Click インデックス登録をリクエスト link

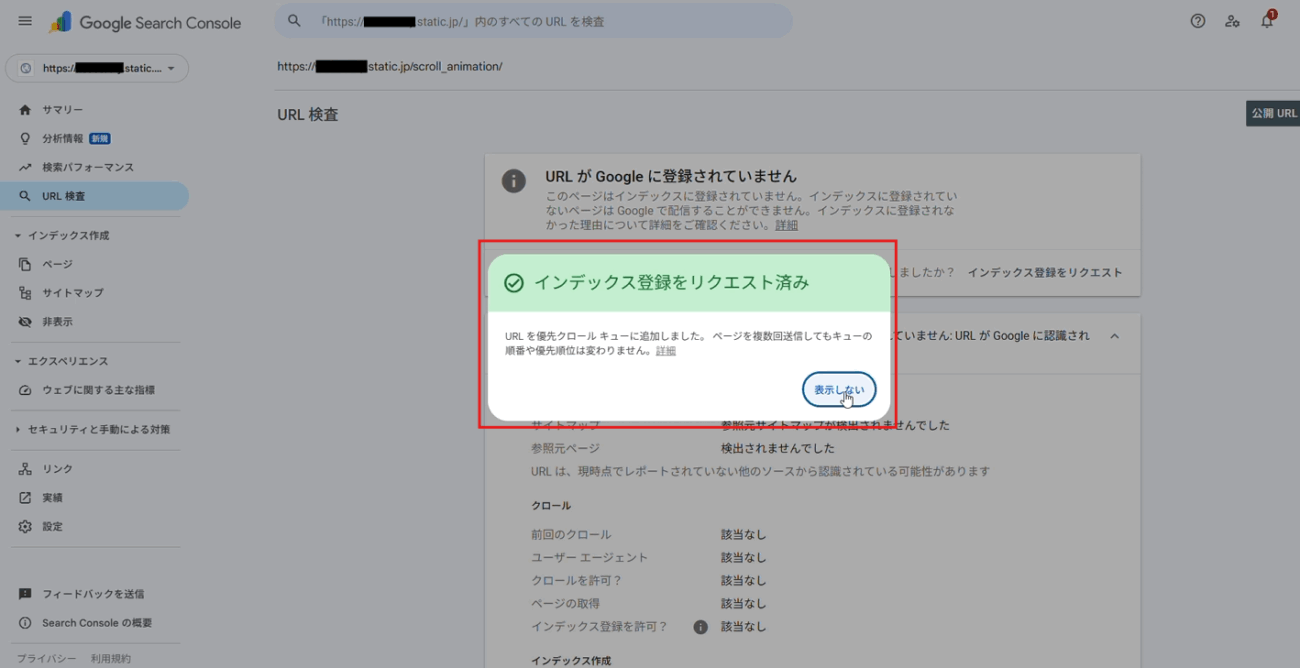coord(1044,272)
